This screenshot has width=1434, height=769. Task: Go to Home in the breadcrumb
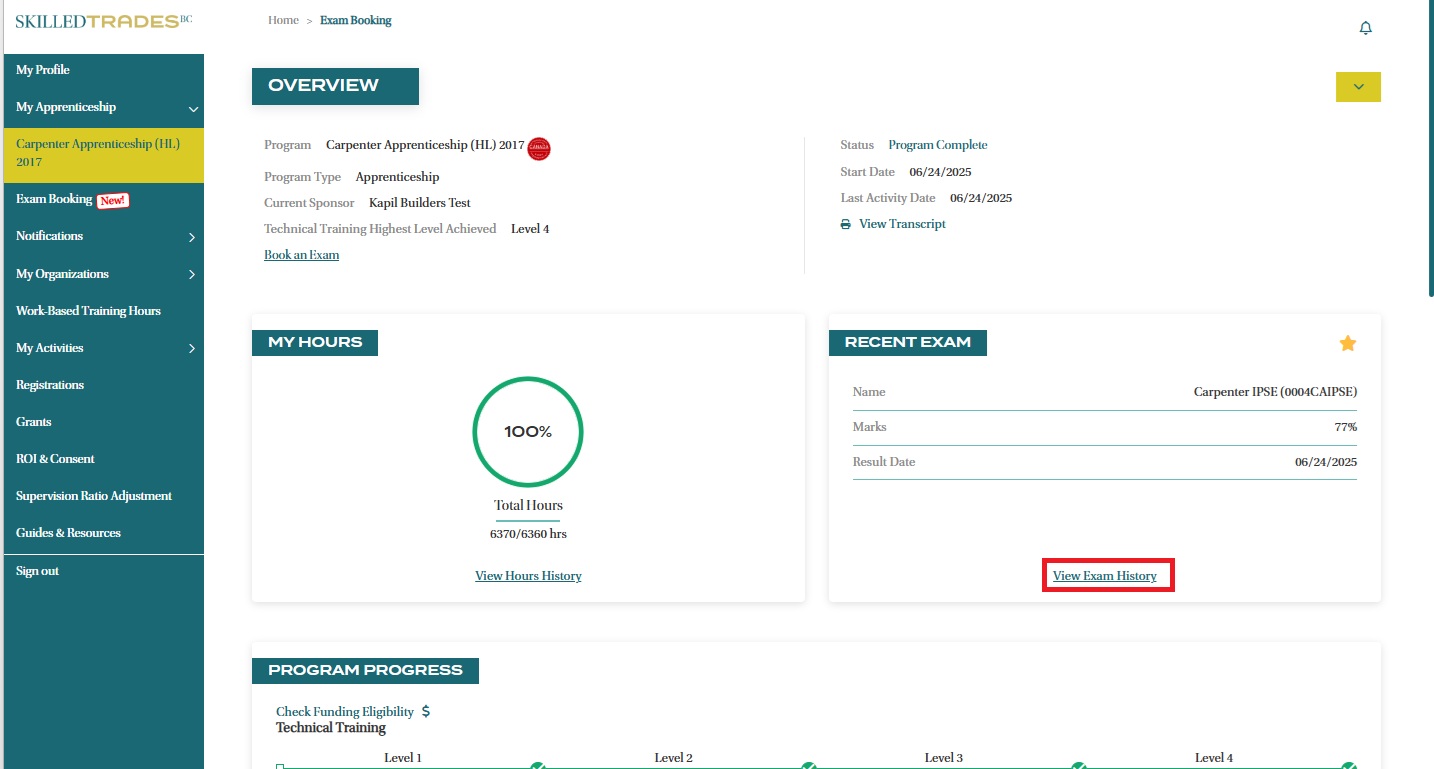click(283, 20)
